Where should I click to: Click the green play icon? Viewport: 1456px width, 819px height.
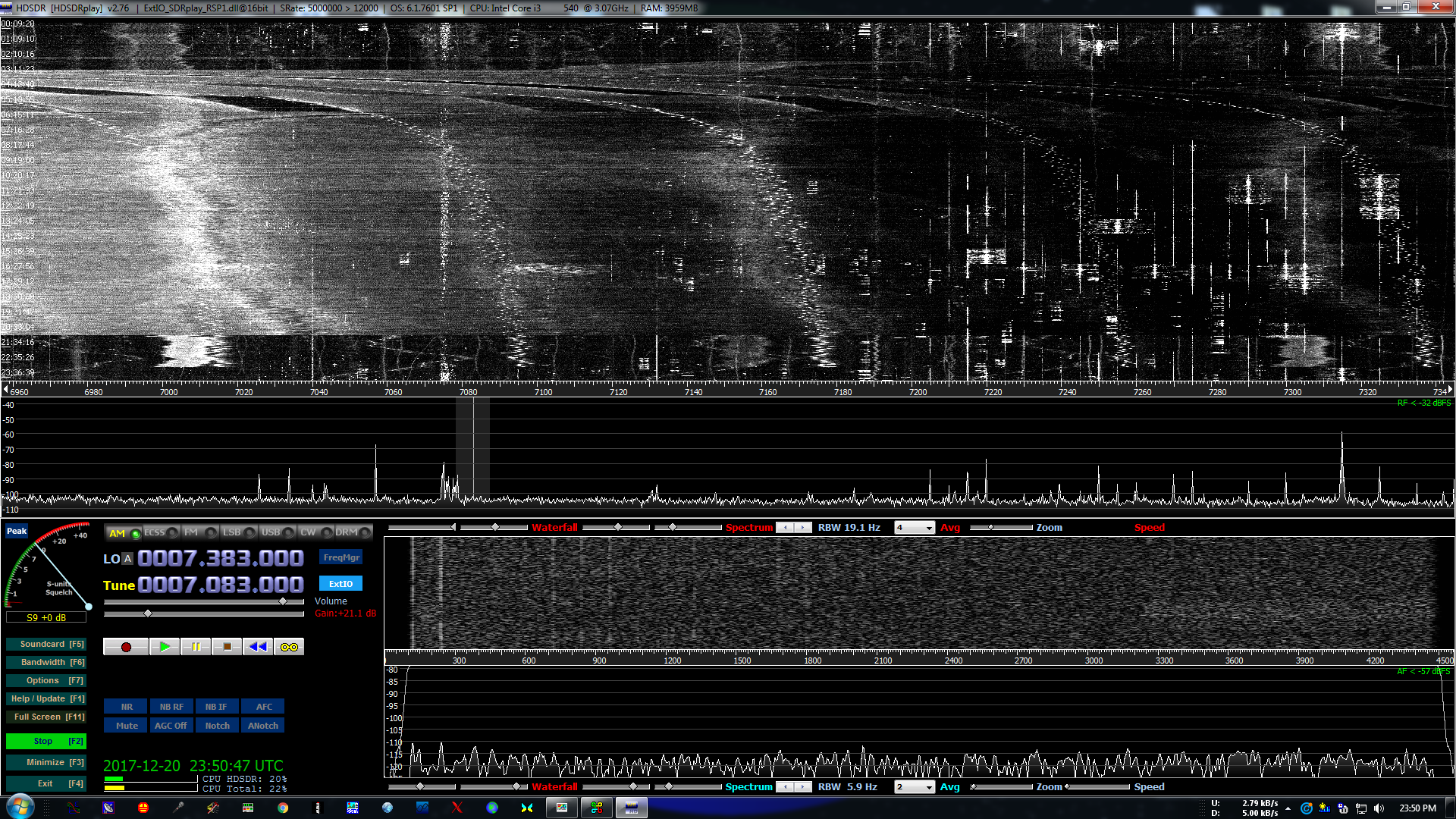coord(165,646)
